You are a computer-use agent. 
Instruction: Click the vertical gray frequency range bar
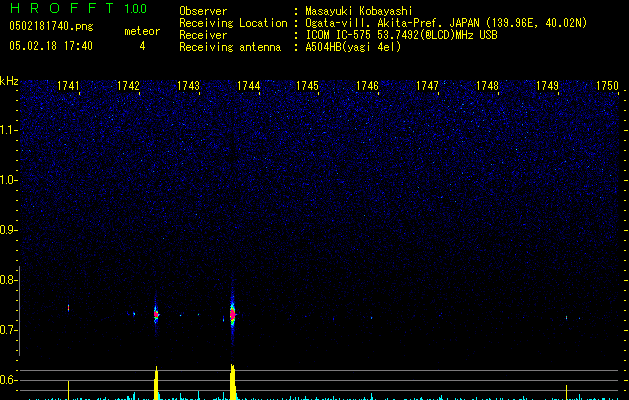coord(20,311)
